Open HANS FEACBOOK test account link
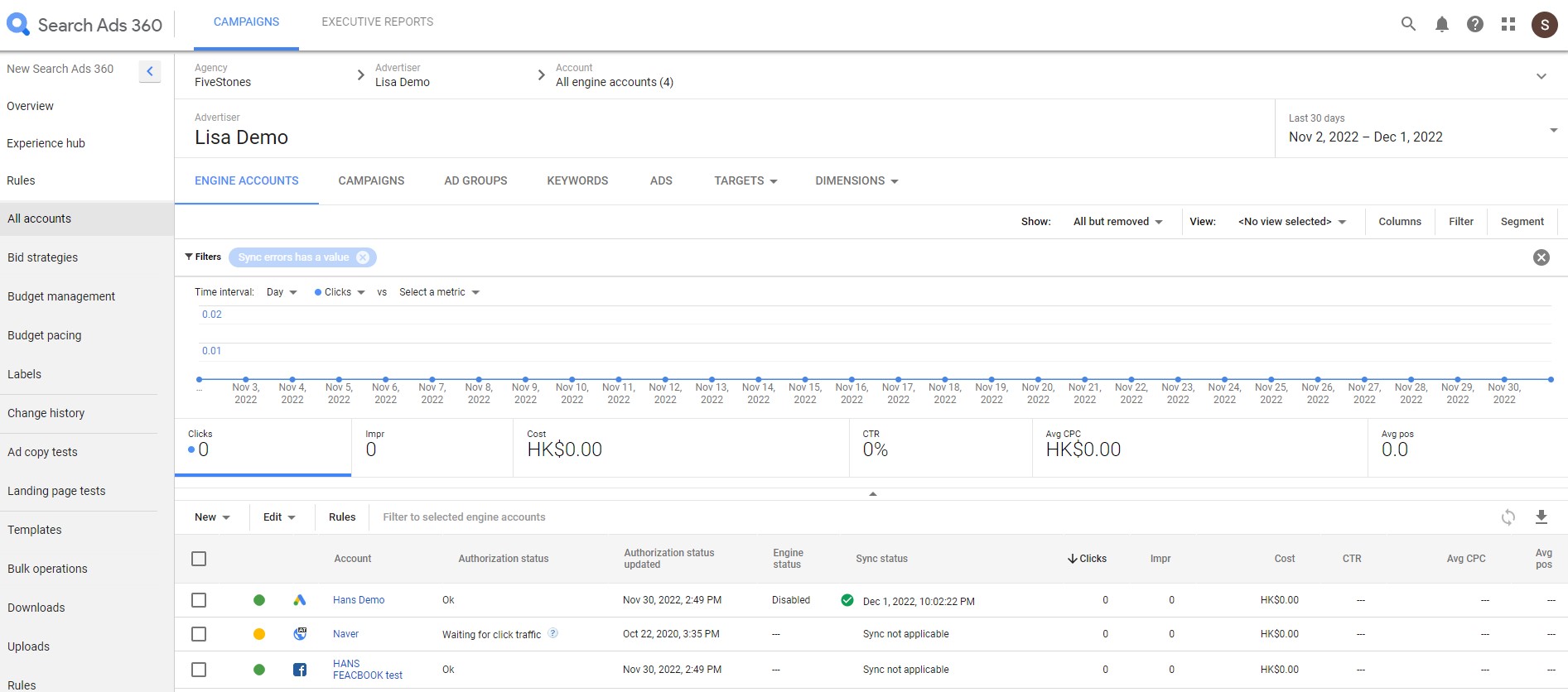Image resolution: width=1568 pixels, height=692 pixels. pyautogui.click(x=368, y=670)
